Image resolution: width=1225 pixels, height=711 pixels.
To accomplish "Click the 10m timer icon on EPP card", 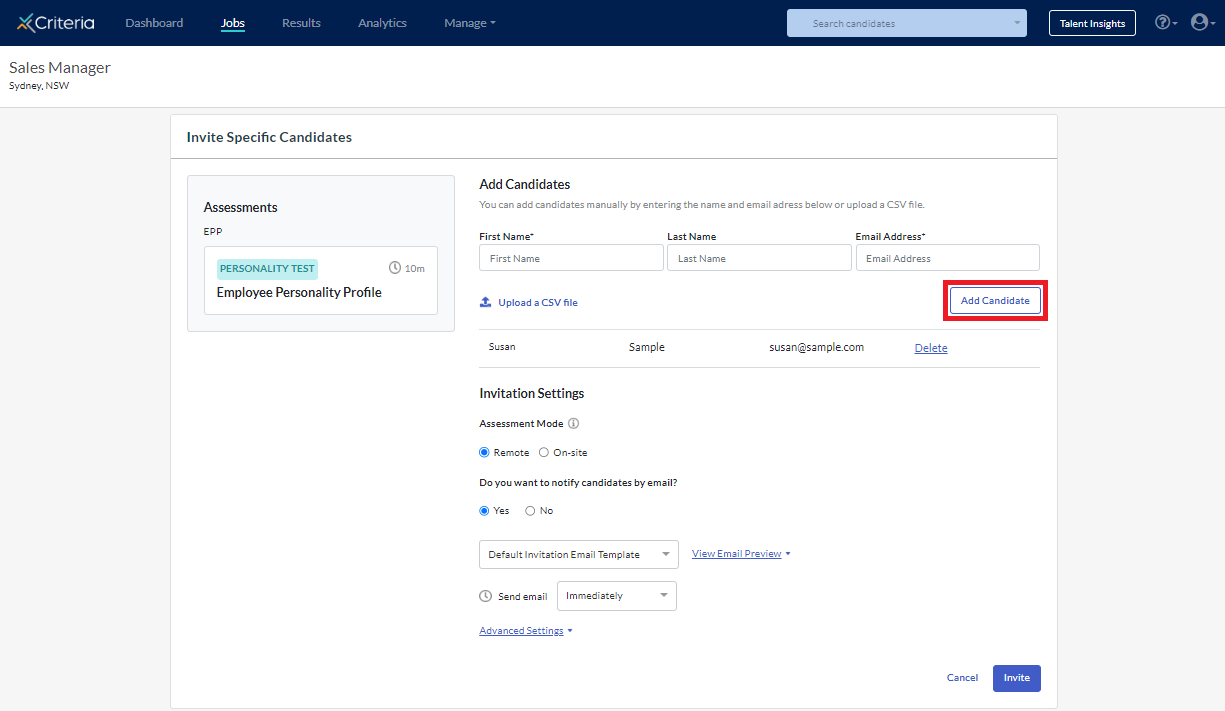I will pos(395,268).
